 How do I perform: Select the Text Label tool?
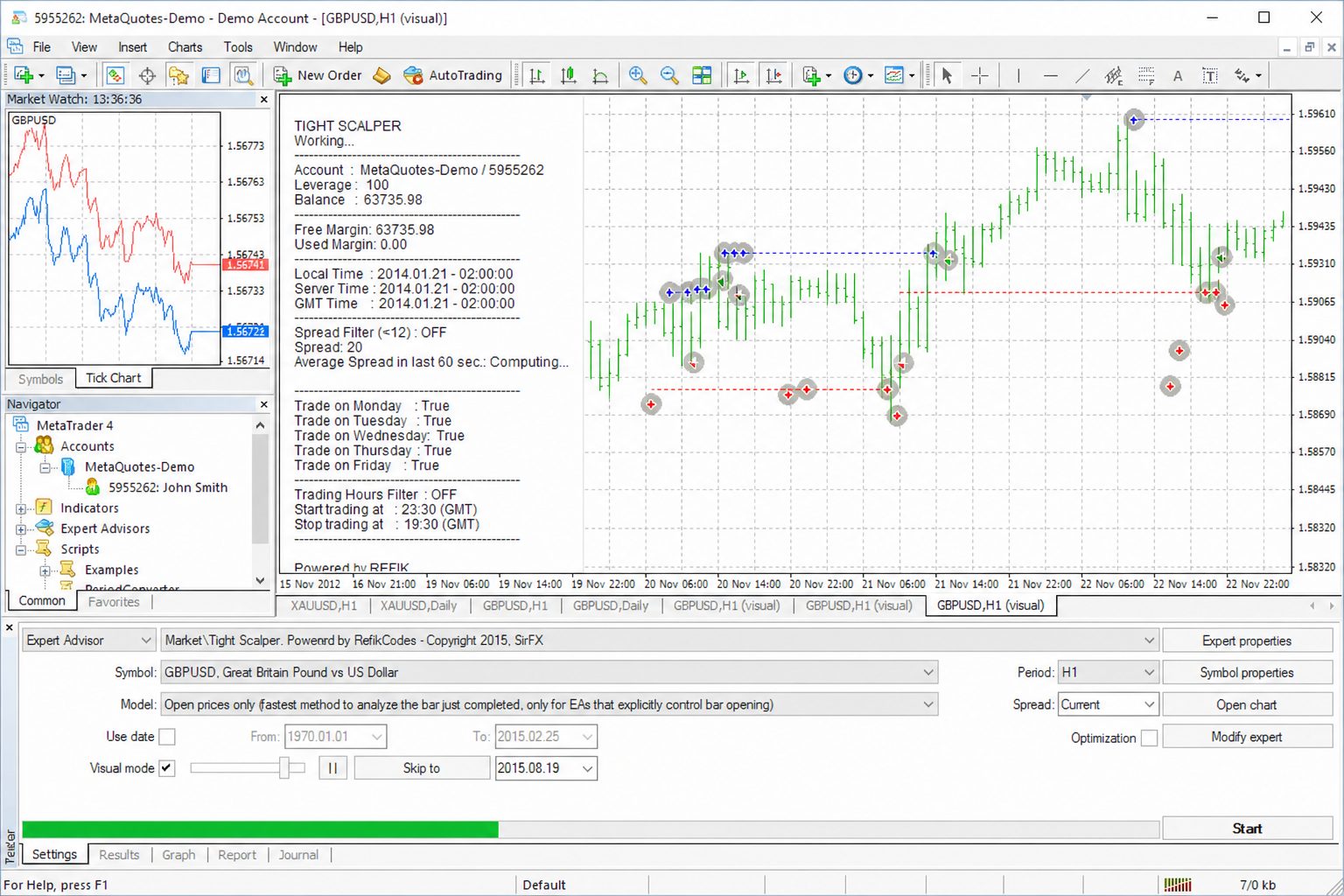pos(1210,75)
